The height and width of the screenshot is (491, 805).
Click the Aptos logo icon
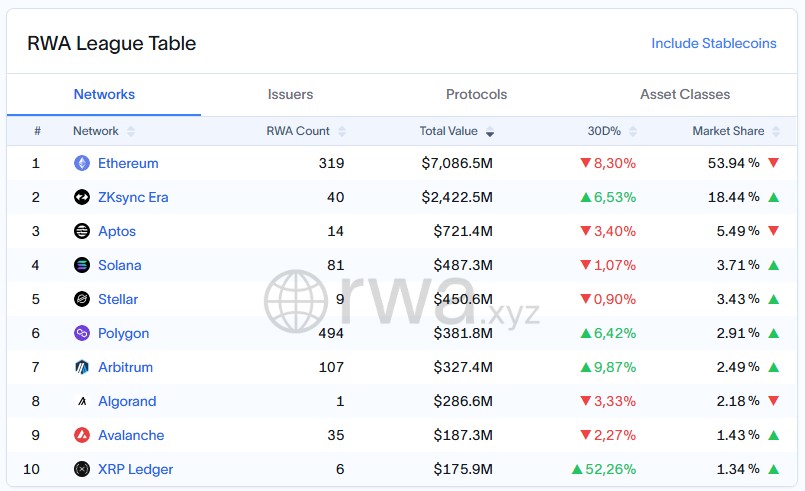(x=82, y=231)
